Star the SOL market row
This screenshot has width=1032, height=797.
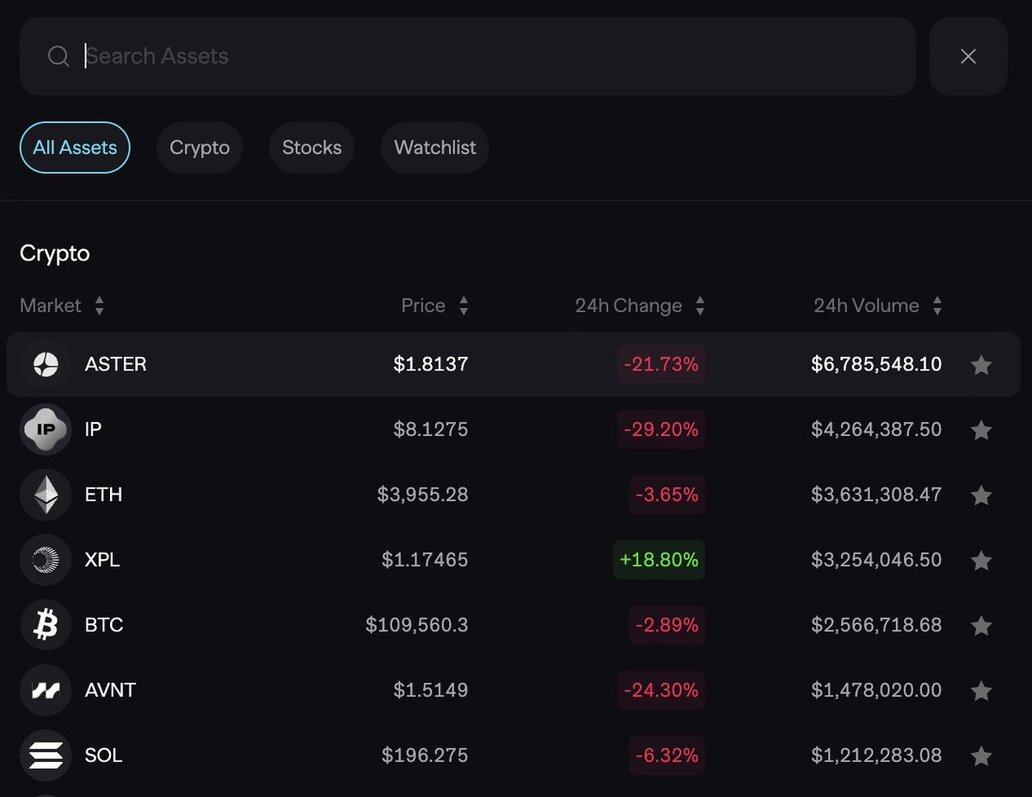pyautogui.click(x=981, y=755)
